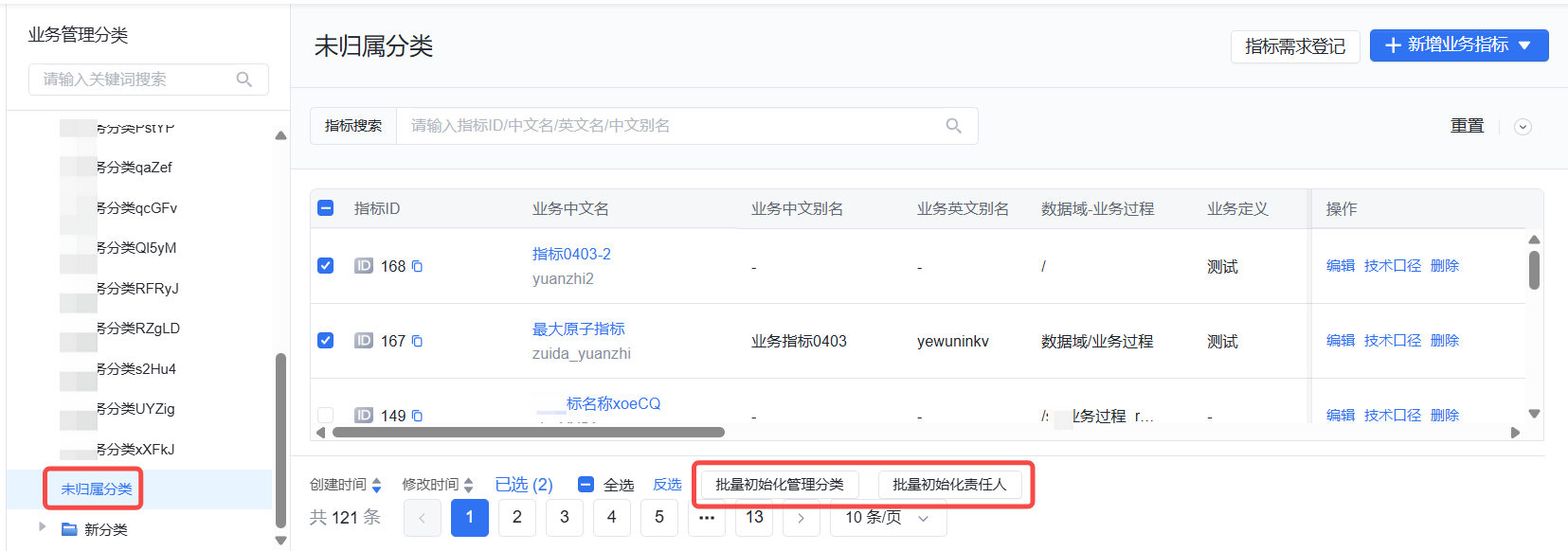Viewport: 1568px width, 551px height.
Task: Click 重置 to reset filters
Action: click(x=1467, y=126)
